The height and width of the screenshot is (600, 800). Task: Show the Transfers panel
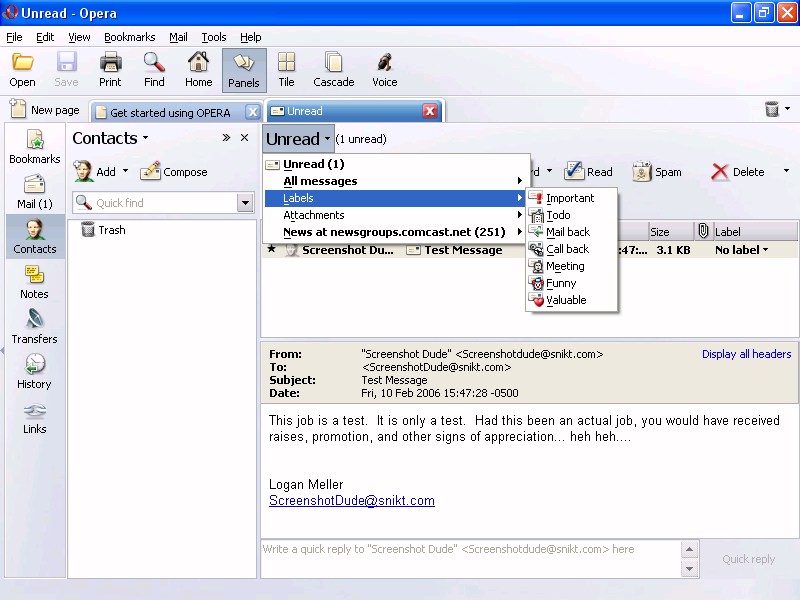(34, 327)
